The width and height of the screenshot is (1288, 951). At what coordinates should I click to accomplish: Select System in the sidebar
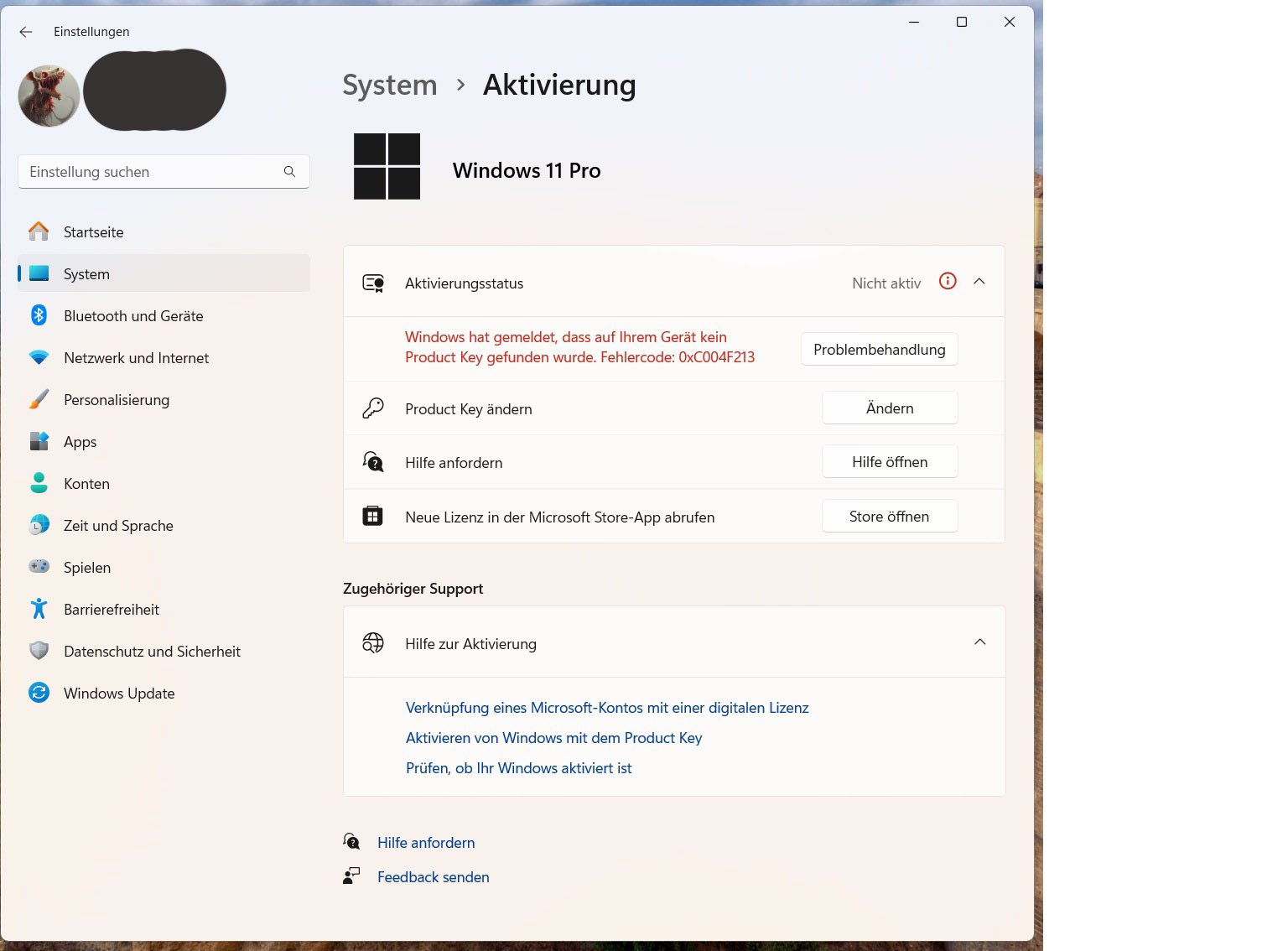click(x=164, y=274)
